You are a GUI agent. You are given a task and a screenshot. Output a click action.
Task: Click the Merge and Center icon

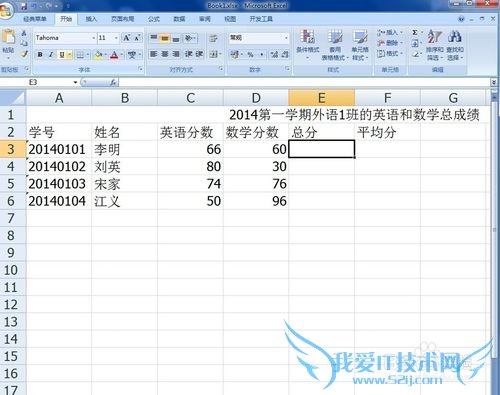coord(213,54)
